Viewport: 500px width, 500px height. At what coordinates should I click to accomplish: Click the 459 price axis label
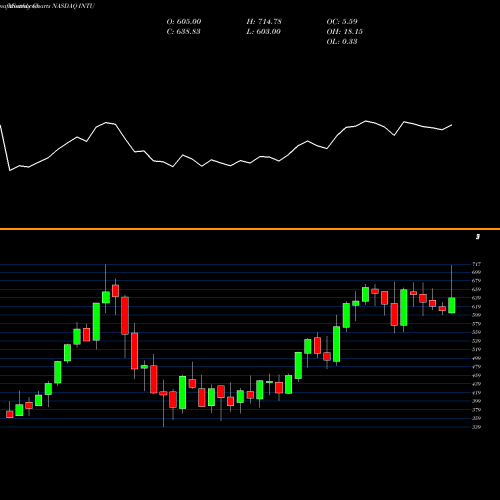click(x=476, y=375)
